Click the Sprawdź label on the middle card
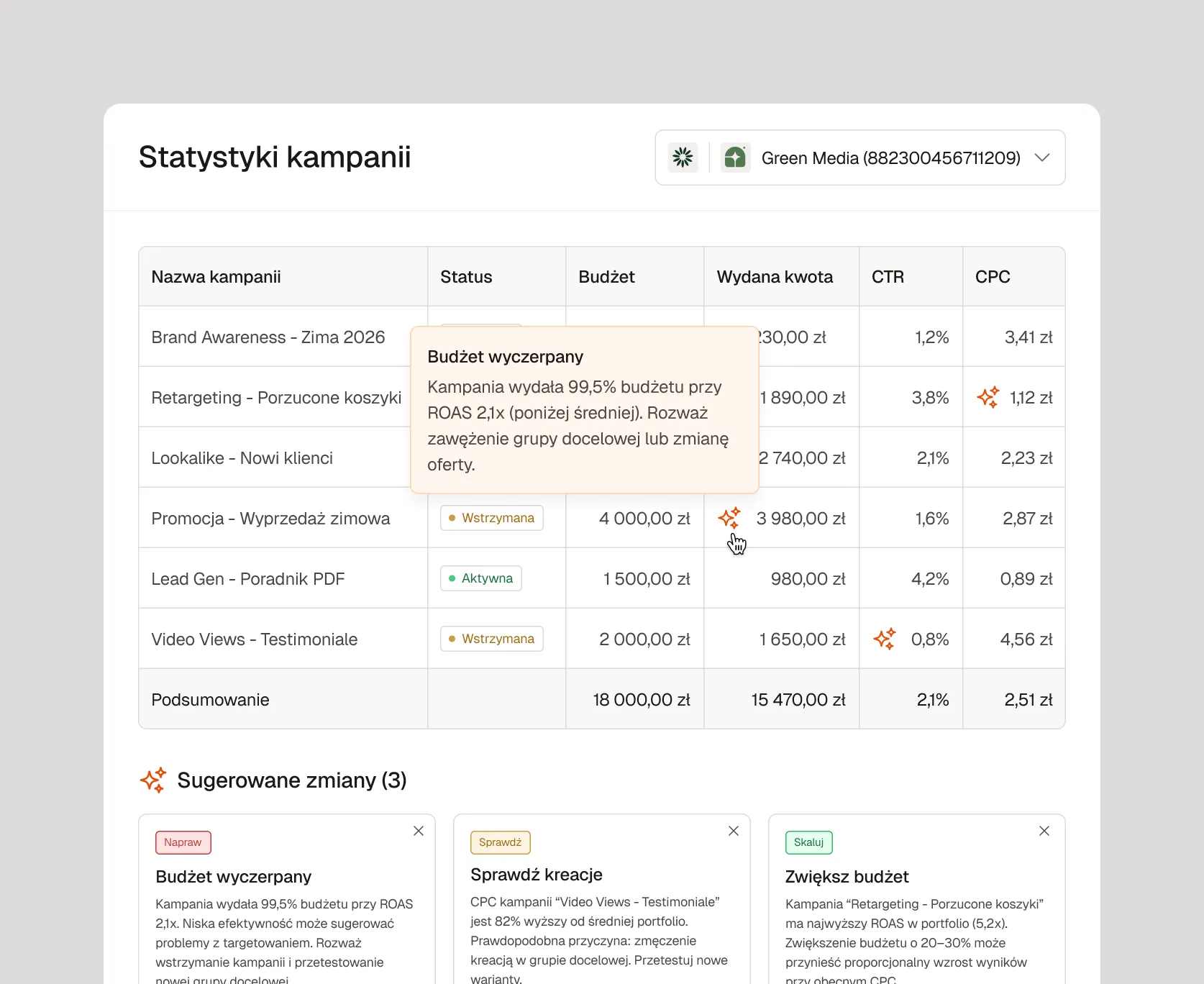The image size is (1204, 984). tap(500, 842)
